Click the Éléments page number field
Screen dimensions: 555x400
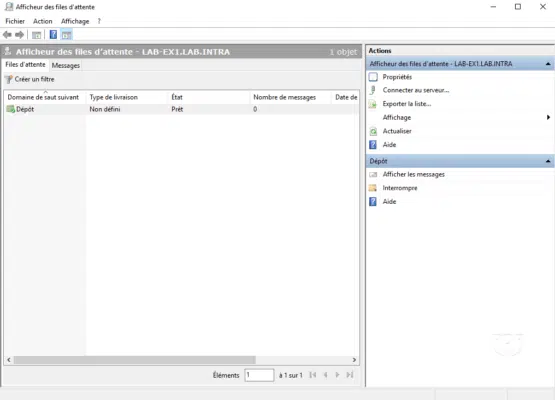[x=259, y=375]
